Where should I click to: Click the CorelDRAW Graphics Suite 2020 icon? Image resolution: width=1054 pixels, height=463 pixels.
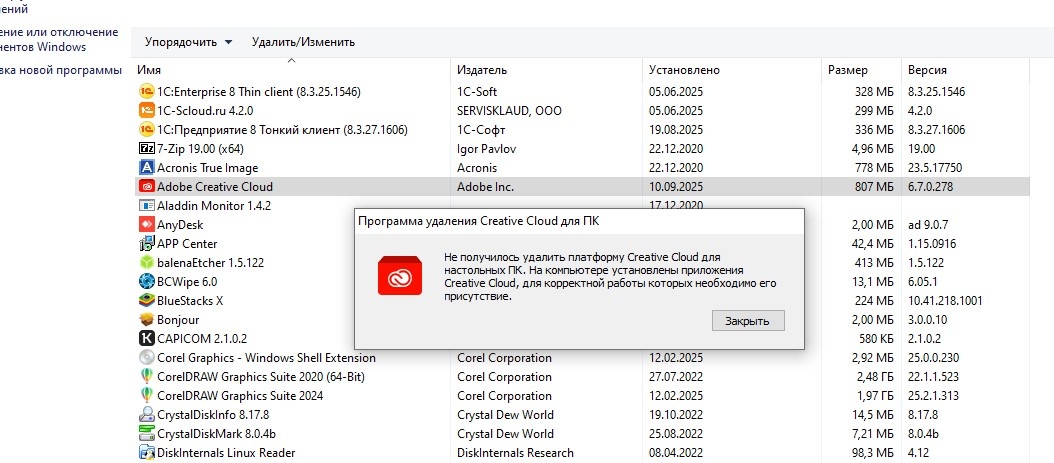[x=147, y=376]
